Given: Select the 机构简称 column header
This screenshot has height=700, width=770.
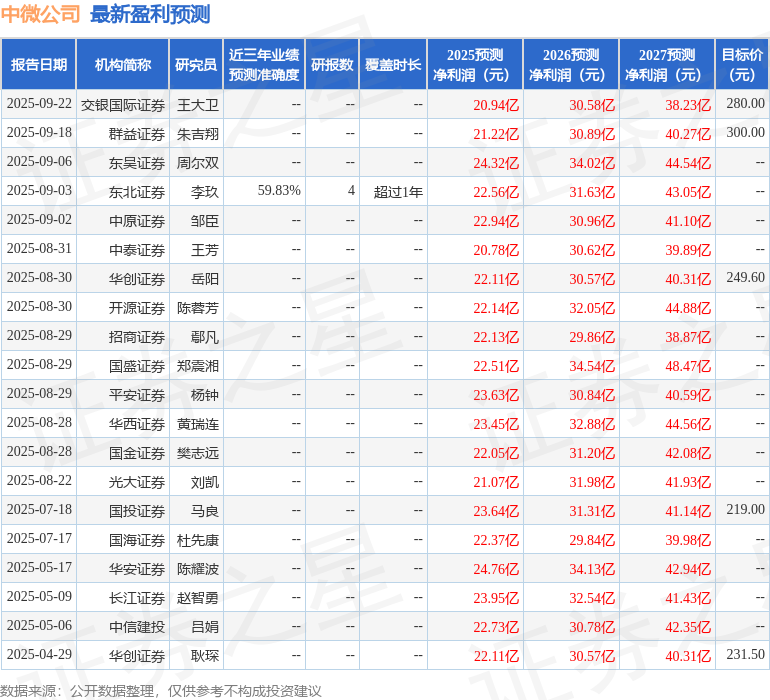Looking at the screenshot, I should (123, 64).
